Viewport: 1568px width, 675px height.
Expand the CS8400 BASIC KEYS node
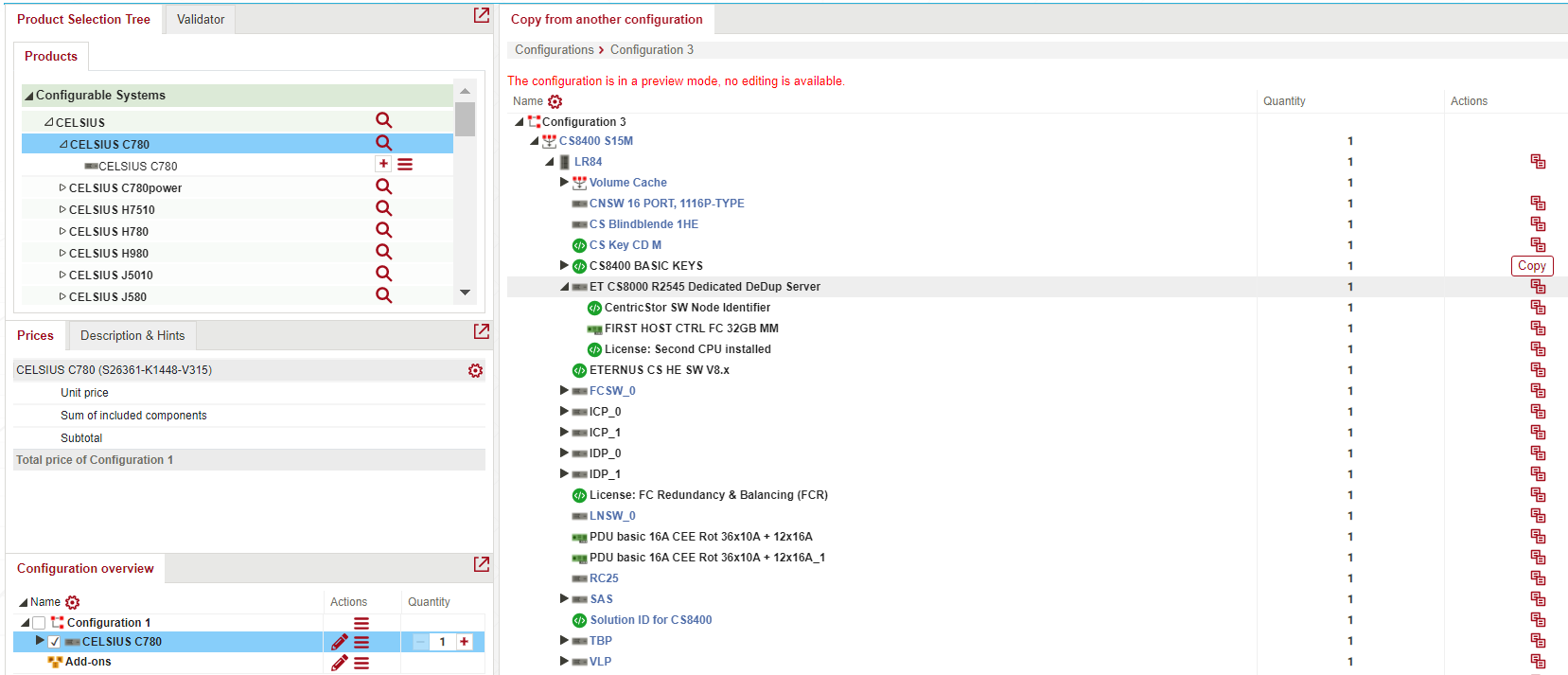point(564,265)
